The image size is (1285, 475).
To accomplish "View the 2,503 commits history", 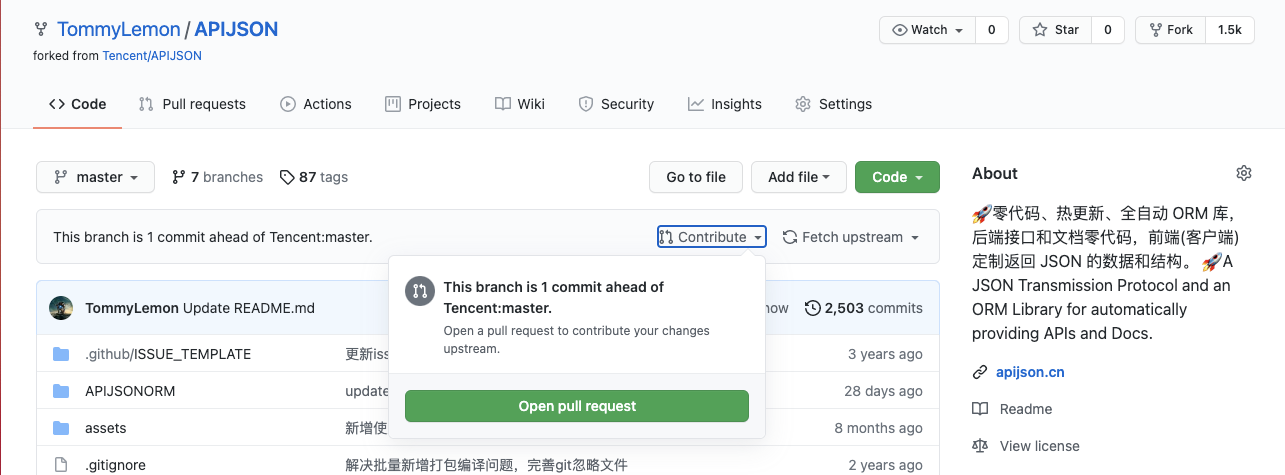I will (x=864, y=308).
